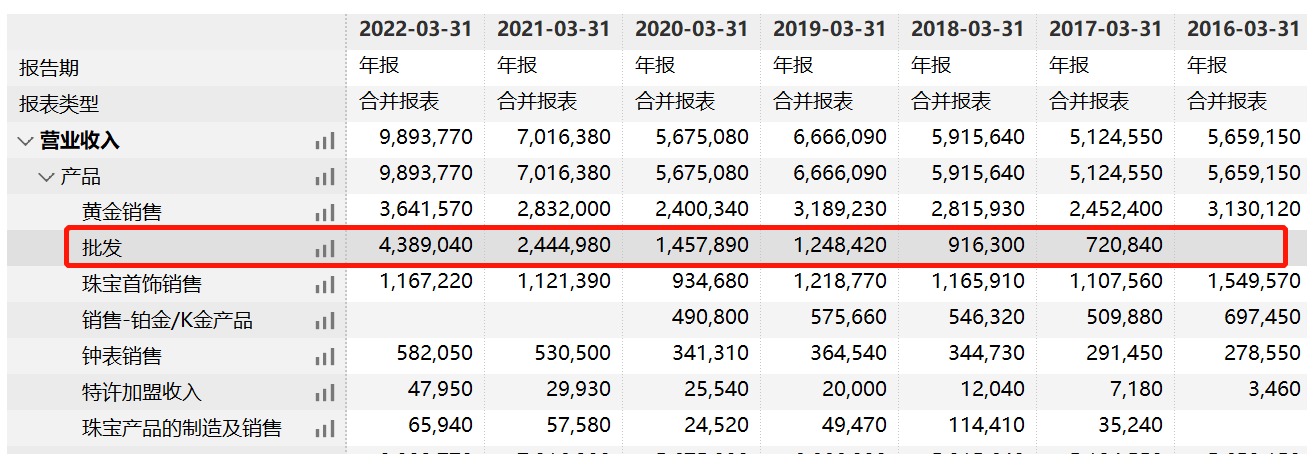Image resolution: width=1307 pixels, height=454 pixels.
Task: Click 钟表销售 value 278,550
Action: click(1263, 353)
